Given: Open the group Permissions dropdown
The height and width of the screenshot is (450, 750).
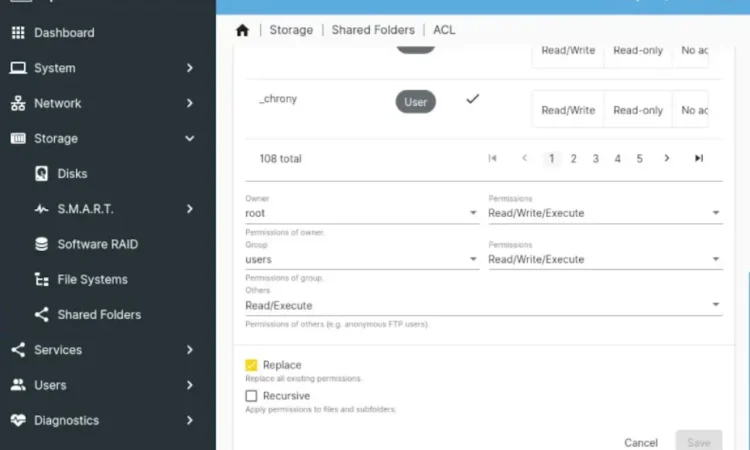Looking at the screenshot, I should [605, 259].
